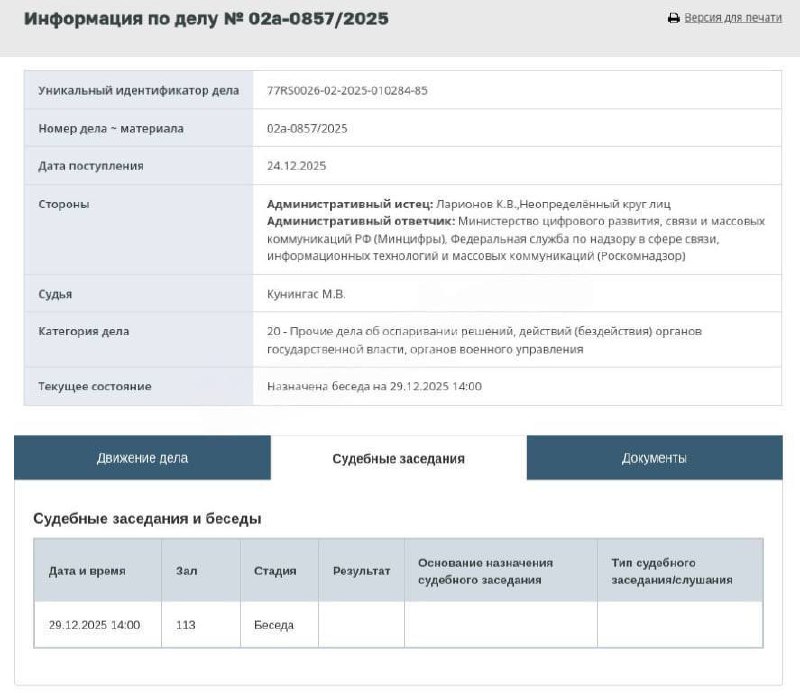Click the 'Административный истец' label
Viewport: 800px width, 697px height.
click(336, 204)
